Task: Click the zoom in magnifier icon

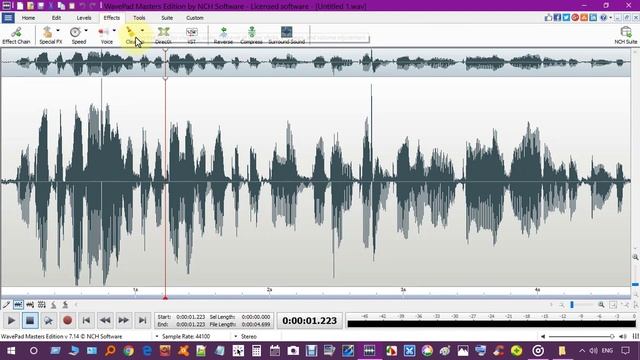Action: (601, 304)
